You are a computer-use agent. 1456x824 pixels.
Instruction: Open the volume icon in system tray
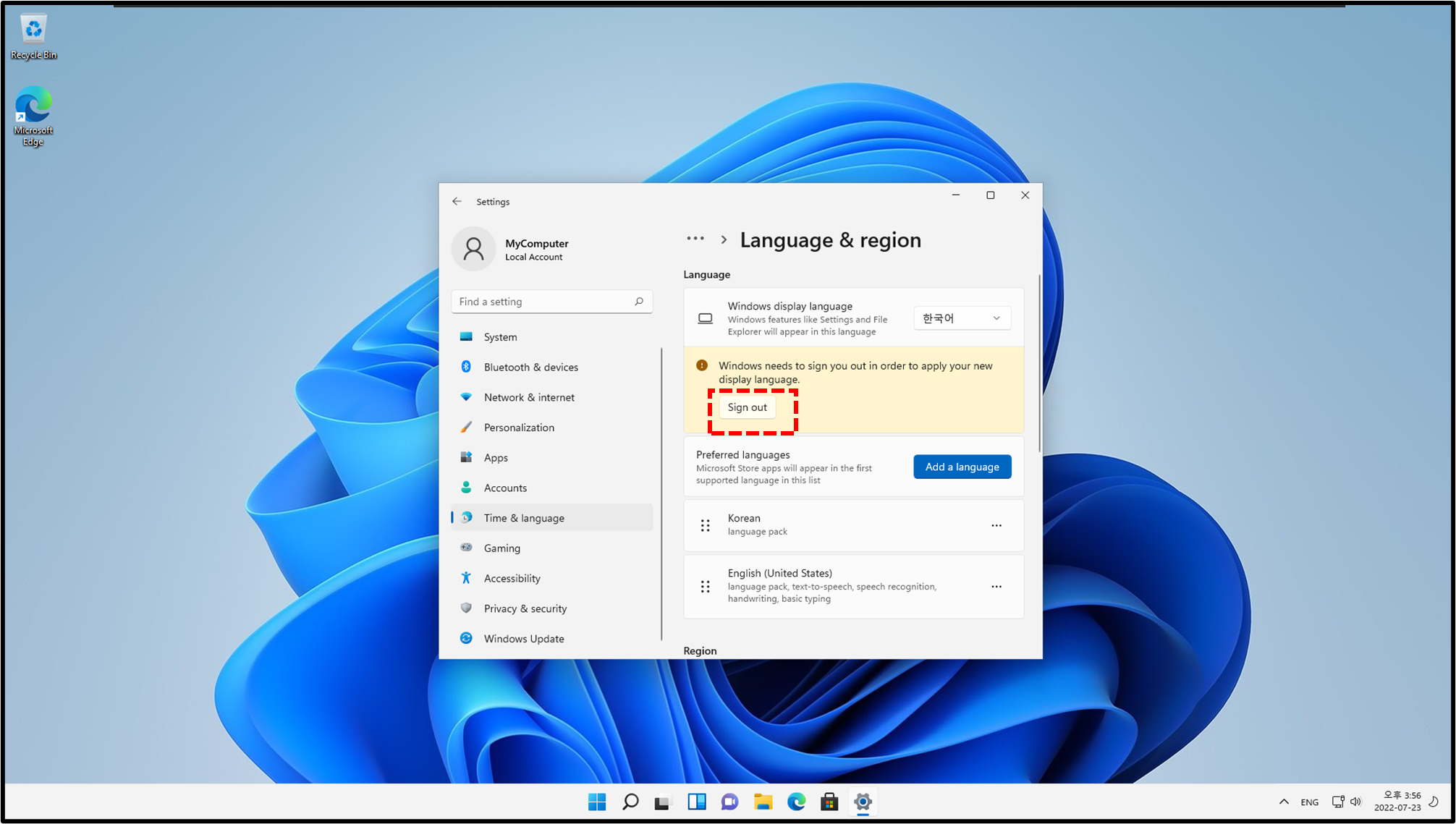(x=1356, y=802)
